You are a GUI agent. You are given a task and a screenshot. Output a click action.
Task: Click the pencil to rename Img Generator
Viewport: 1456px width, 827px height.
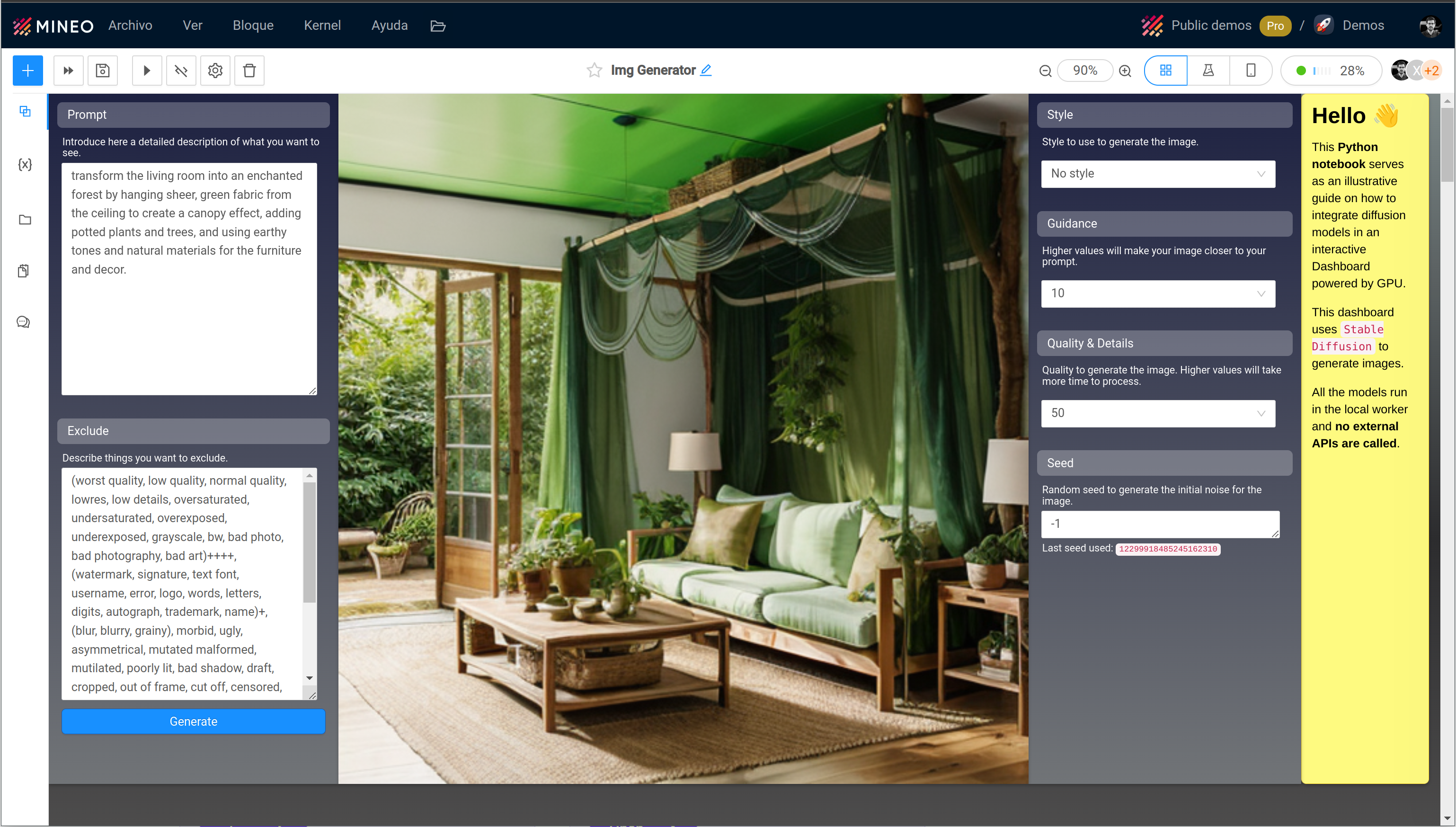tap(706, 70)
